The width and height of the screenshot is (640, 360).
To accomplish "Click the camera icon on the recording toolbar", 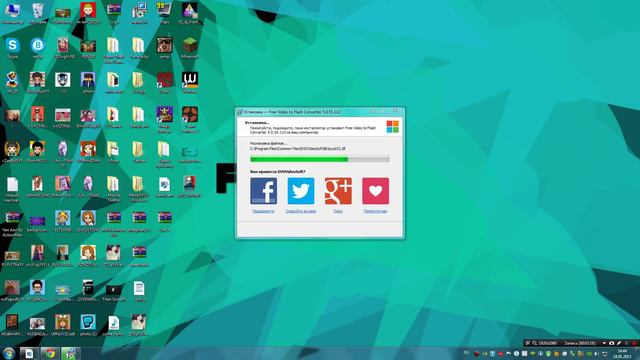I will click(611, 343).
